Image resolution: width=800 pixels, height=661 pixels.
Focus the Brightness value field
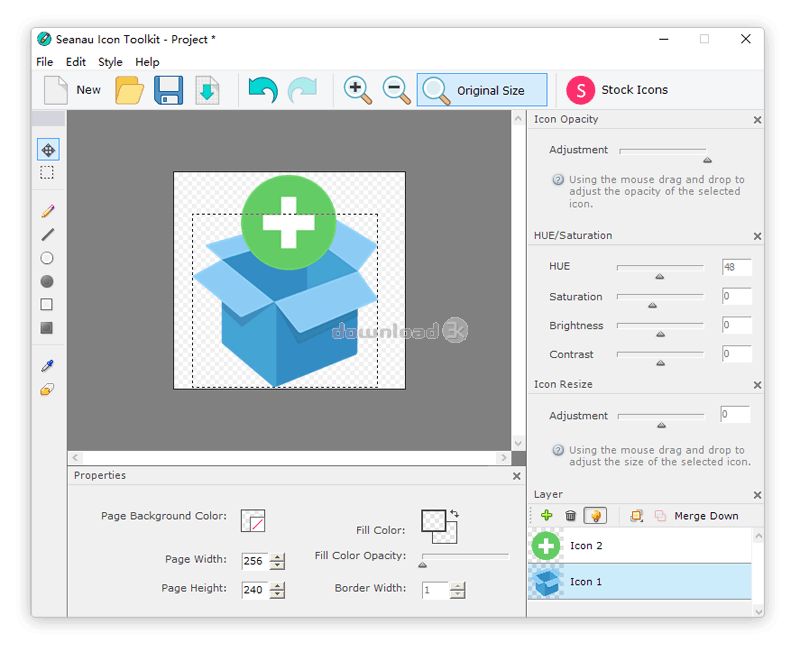[x=737, y=325]
